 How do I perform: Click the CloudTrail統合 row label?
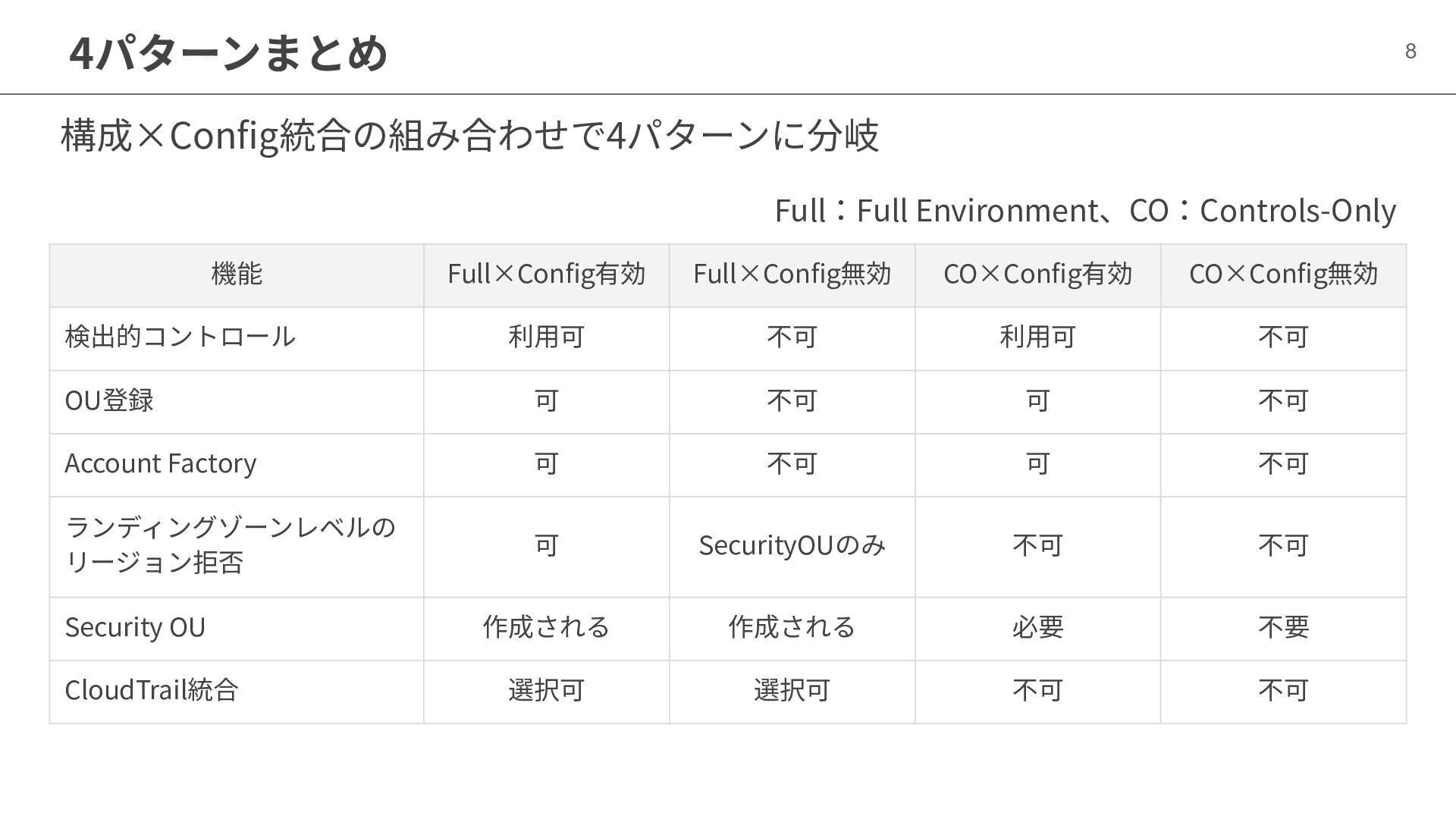pyautogui.click(x=152, y=691)
